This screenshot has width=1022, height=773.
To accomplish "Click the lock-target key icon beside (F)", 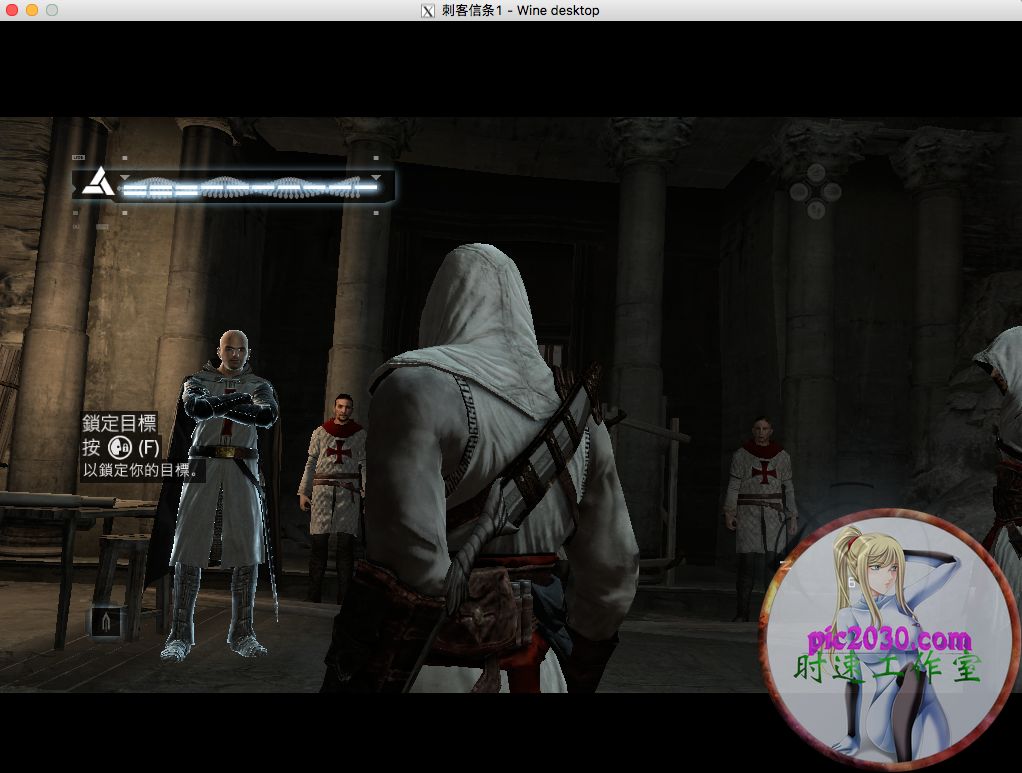I will point(120,448).
